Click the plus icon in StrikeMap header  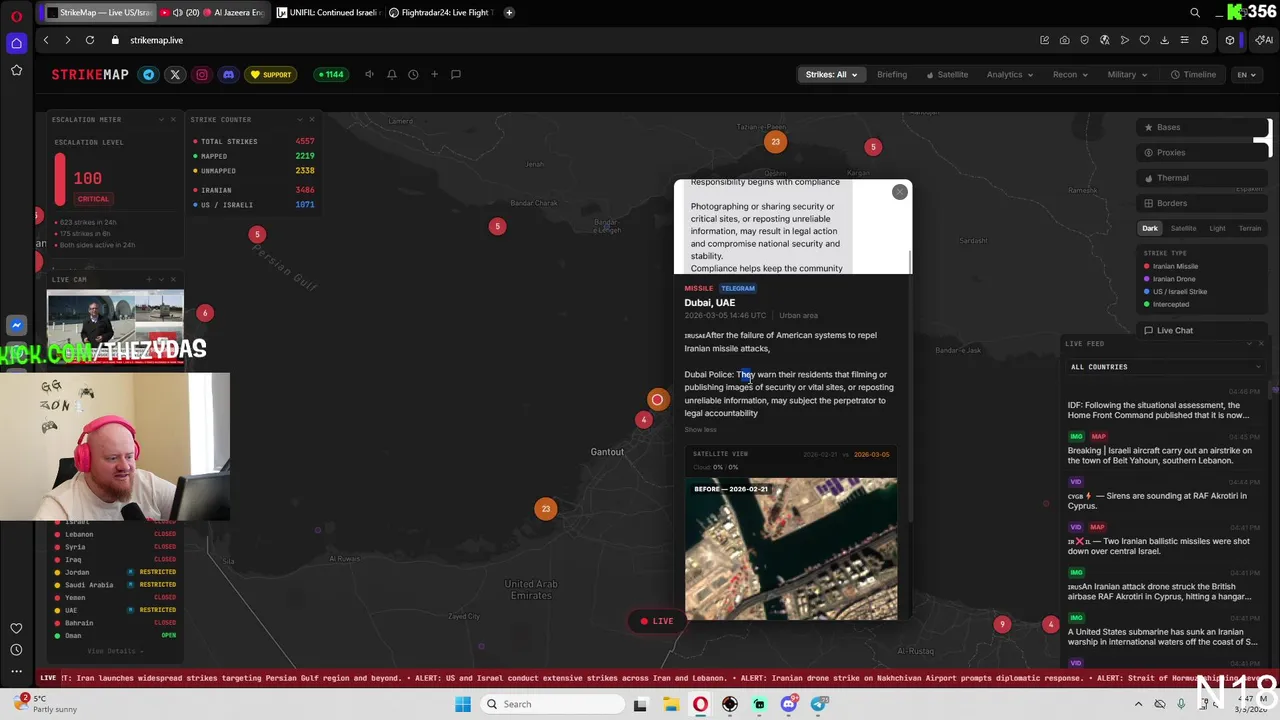[x=434, y=74]
